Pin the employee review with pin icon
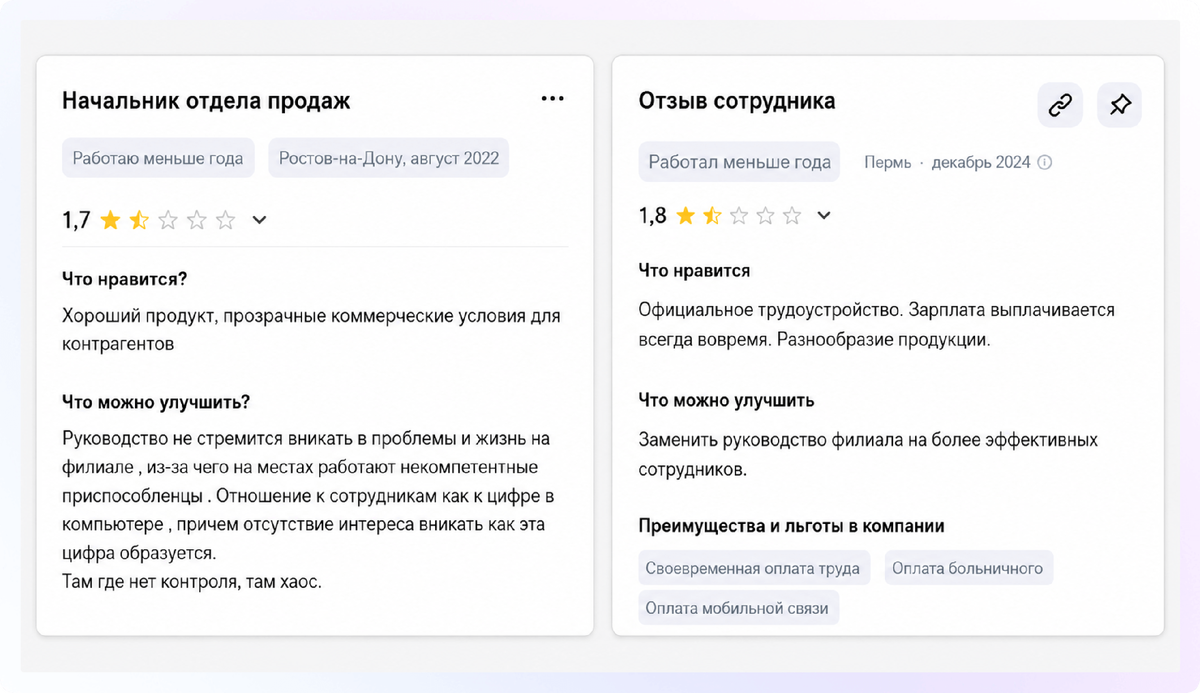Screen dimensions: 1200x693 [1120, 105]
